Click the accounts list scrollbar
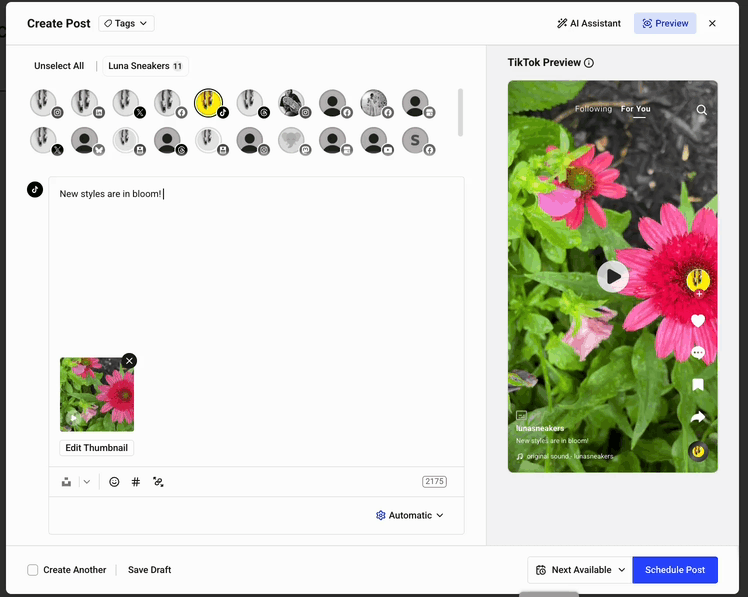The width and height of the screenshot is (748, 597). pyautogui.click(x=460, y=112)
